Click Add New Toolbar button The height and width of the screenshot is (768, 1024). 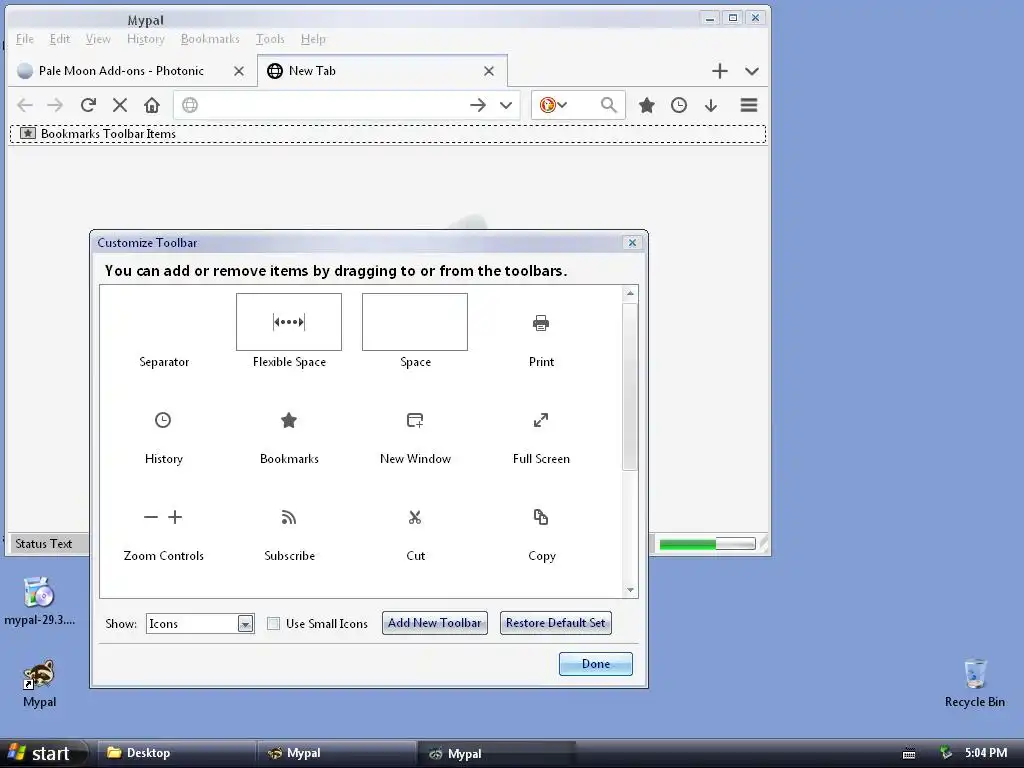click(434, 623)
